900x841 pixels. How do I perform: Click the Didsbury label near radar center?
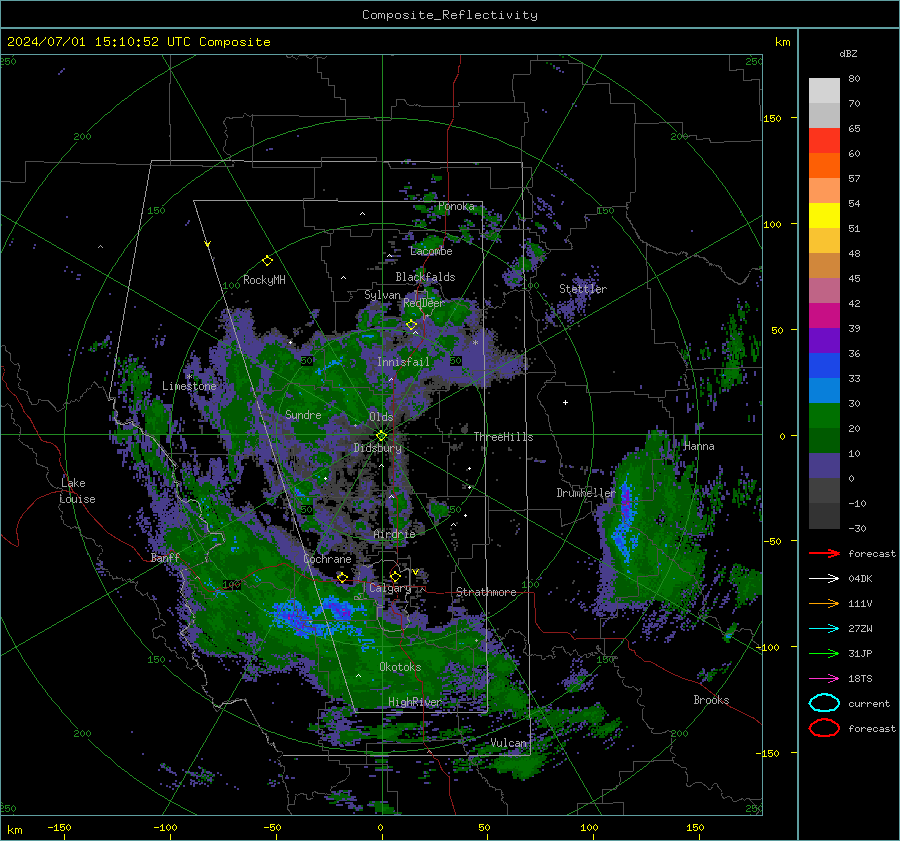[x=378, y=448]
